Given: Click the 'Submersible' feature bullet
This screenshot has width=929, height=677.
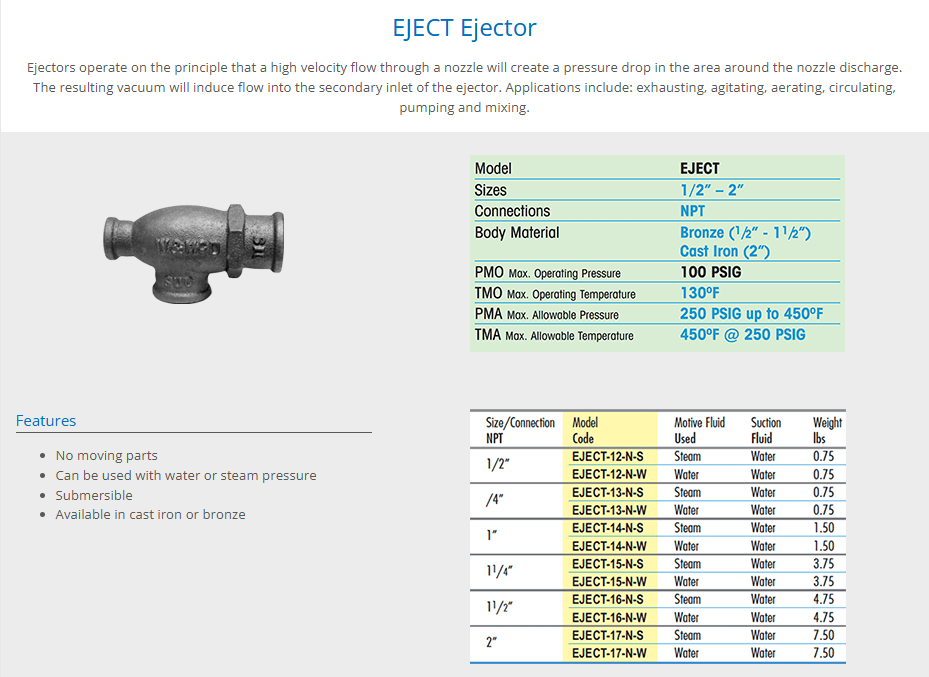Looking at the screenshot, I should coord(94,495).
